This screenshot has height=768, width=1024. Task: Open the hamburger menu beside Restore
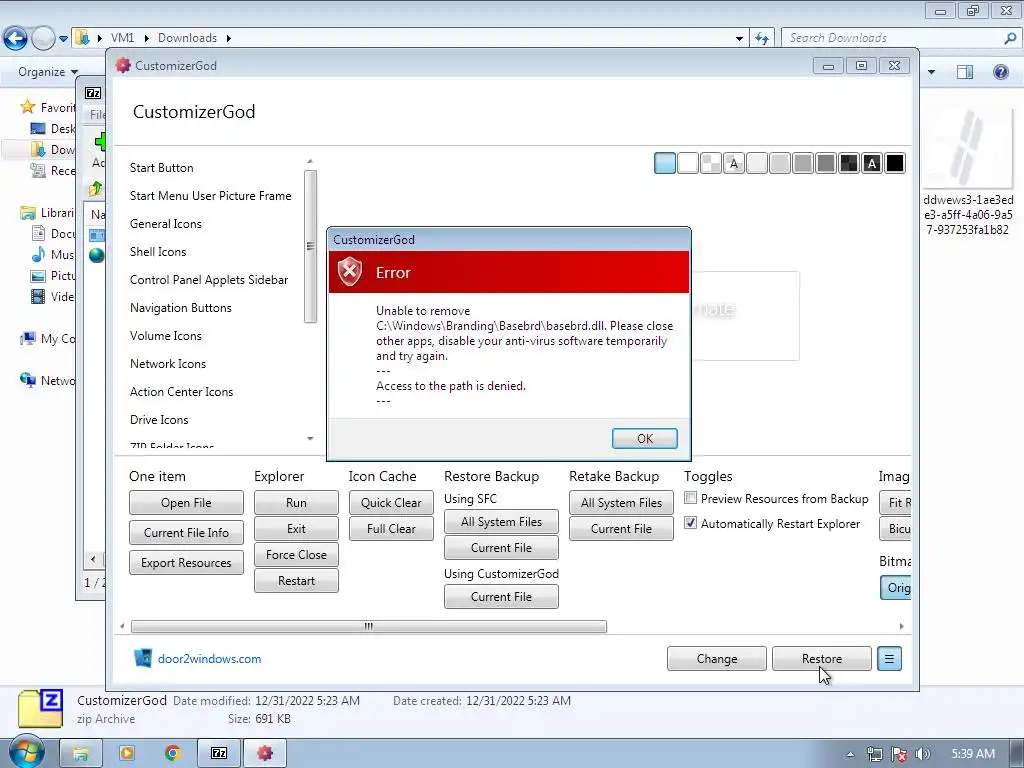(x=889, y=659)
